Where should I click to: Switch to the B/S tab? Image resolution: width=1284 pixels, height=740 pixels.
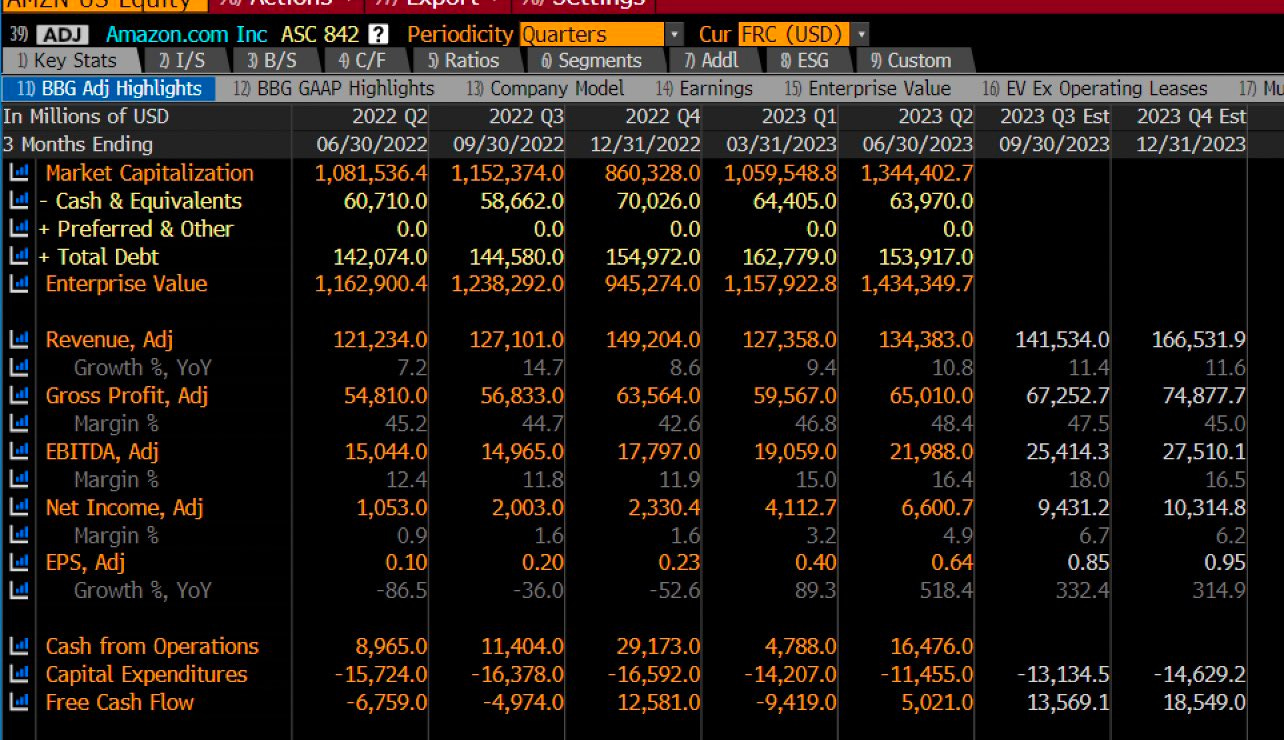click(272, 61)
